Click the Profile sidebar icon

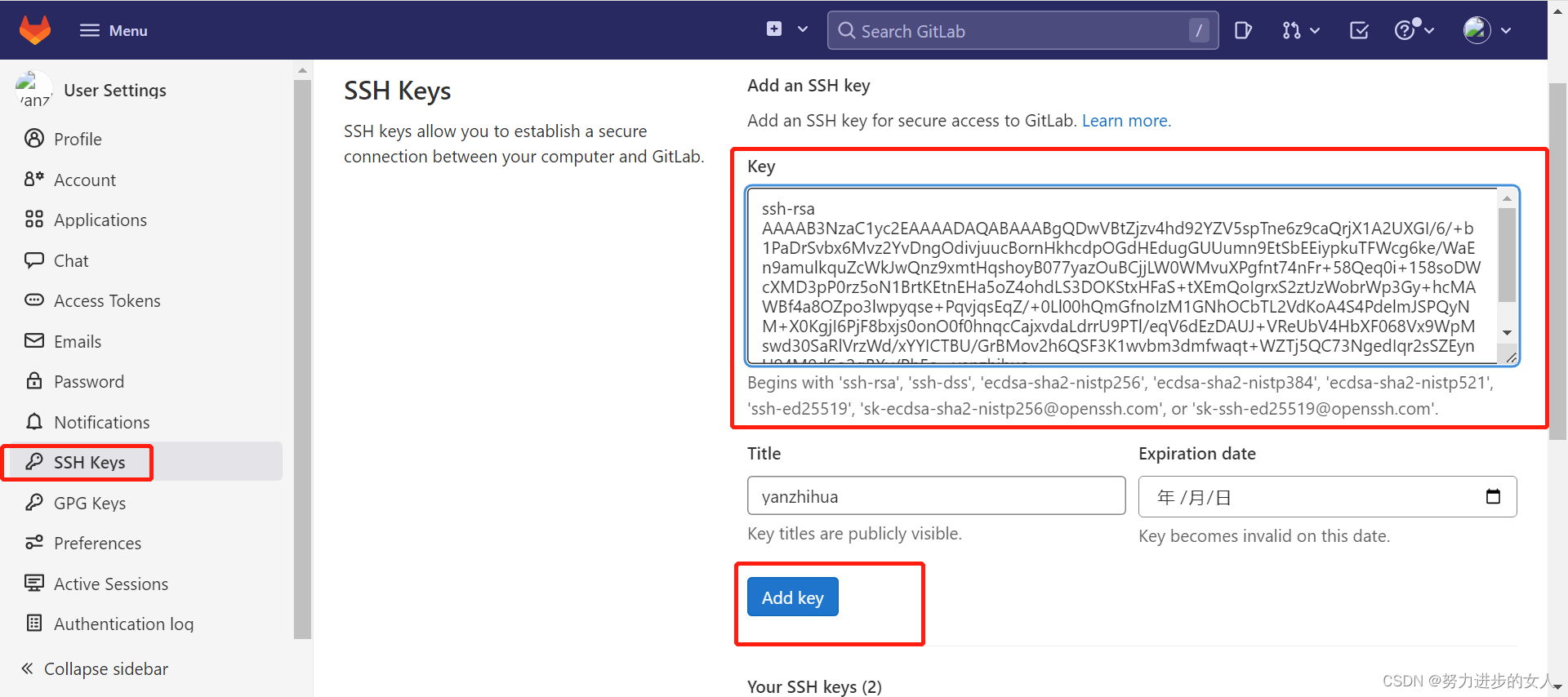pyautogui.click(x=34, y=138)
